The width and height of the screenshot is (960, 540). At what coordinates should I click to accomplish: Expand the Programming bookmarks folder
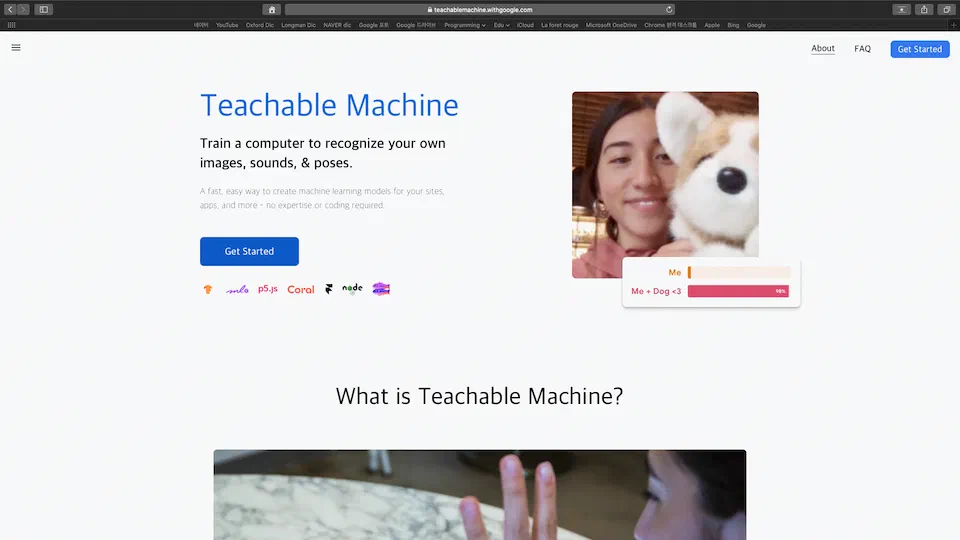point(464,25)
